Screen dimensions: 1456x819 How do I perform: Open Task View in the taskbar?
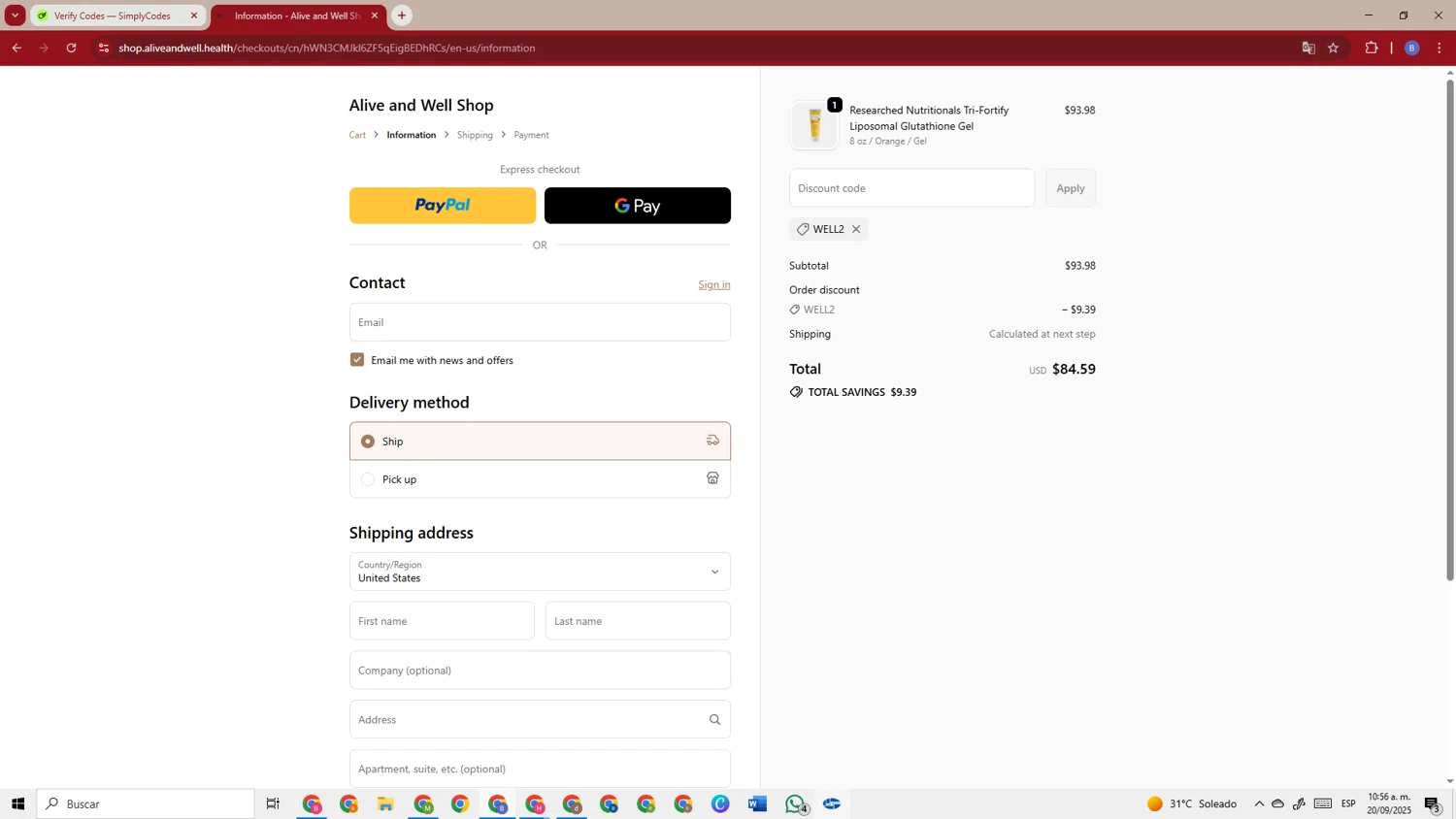point(274,804)
